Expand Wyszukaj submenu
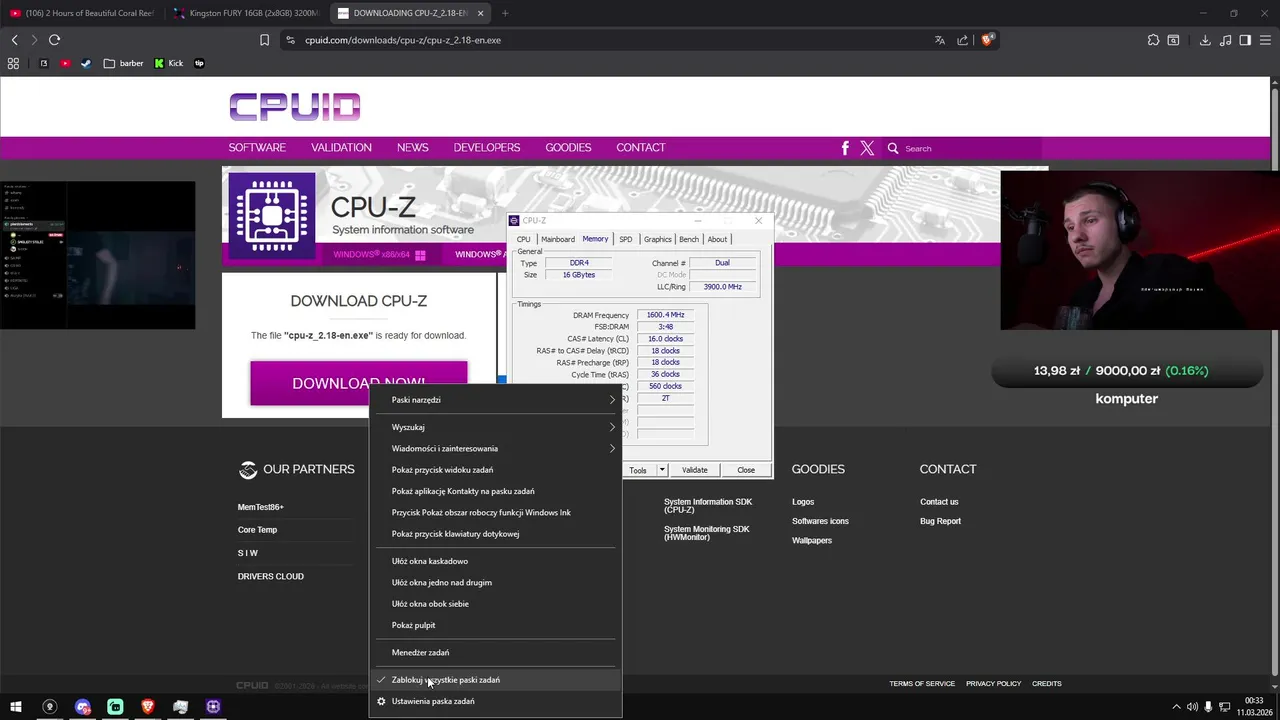Image resolution: width=1280 pixels, height=720 pixels. [496, 427]
